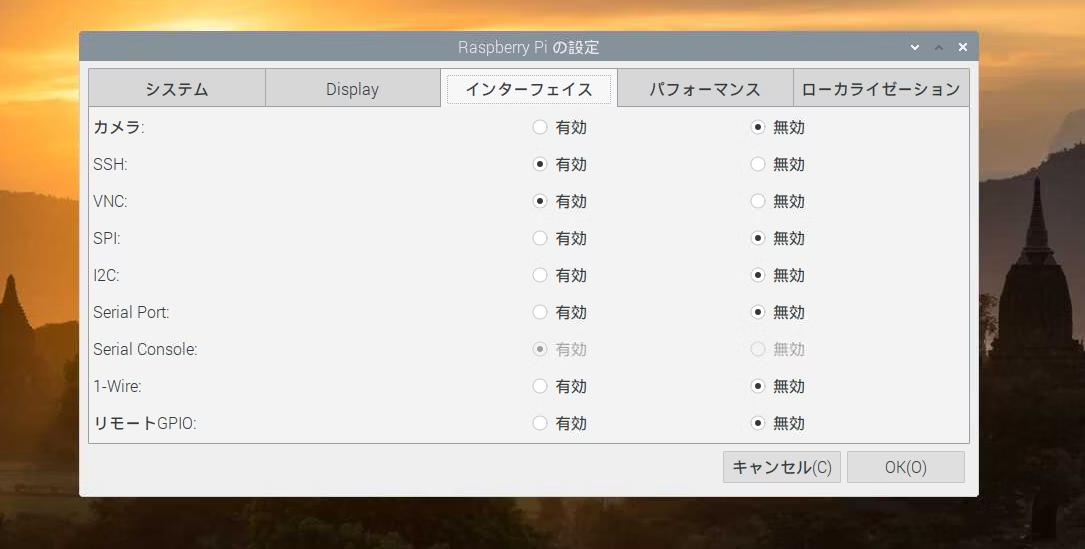Enable 1-Wire with the 有効 radio

[x=540, y=386]
